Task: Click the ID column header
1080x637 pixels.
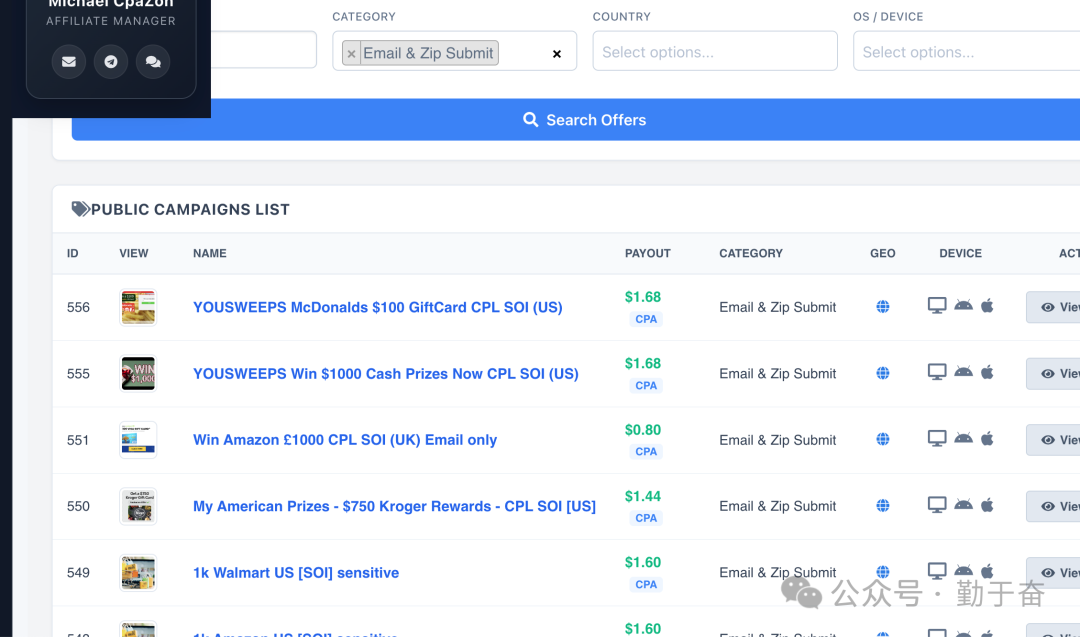Action: pyautogui.click(x=72, y=253)
